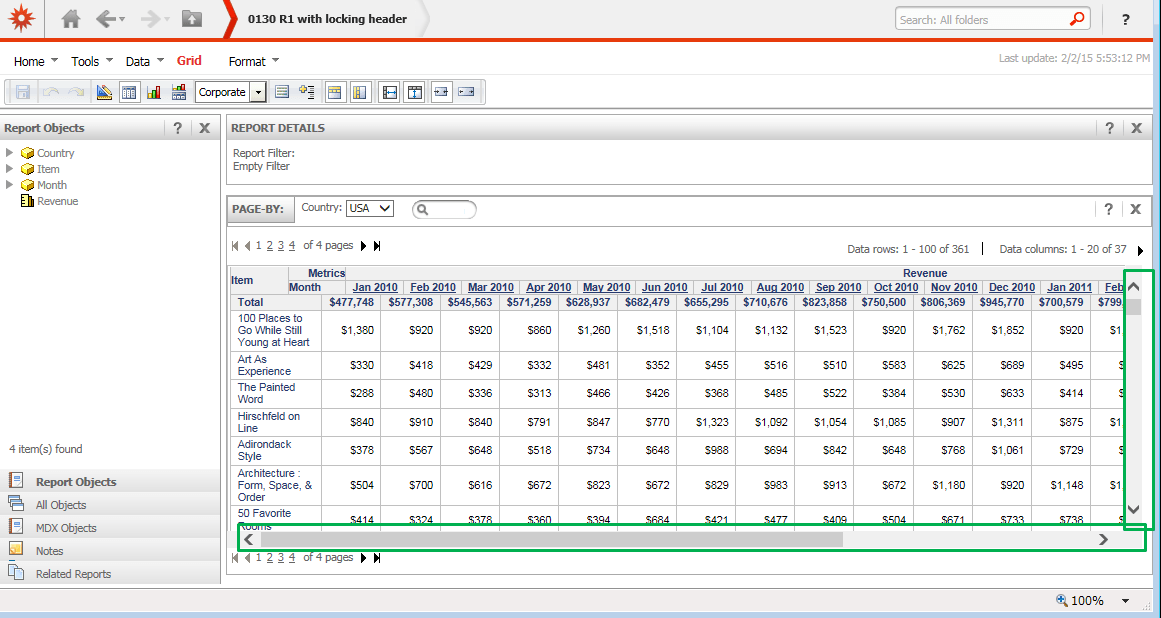Open the MDX Objects tab

(110, 528)
